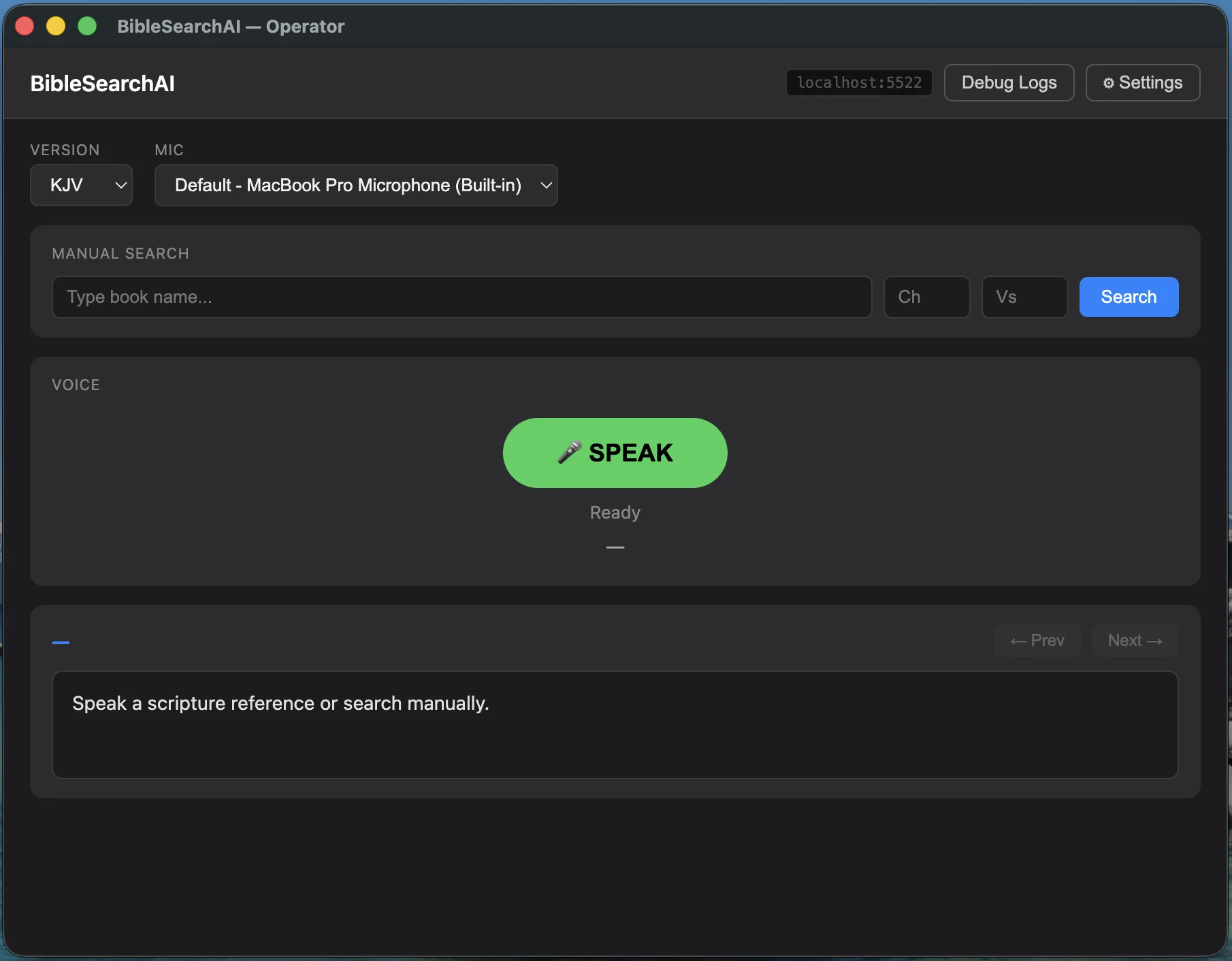The image size is (1232, 961).
Task: Click the Vs verse input field
Action: (1024, 297)
